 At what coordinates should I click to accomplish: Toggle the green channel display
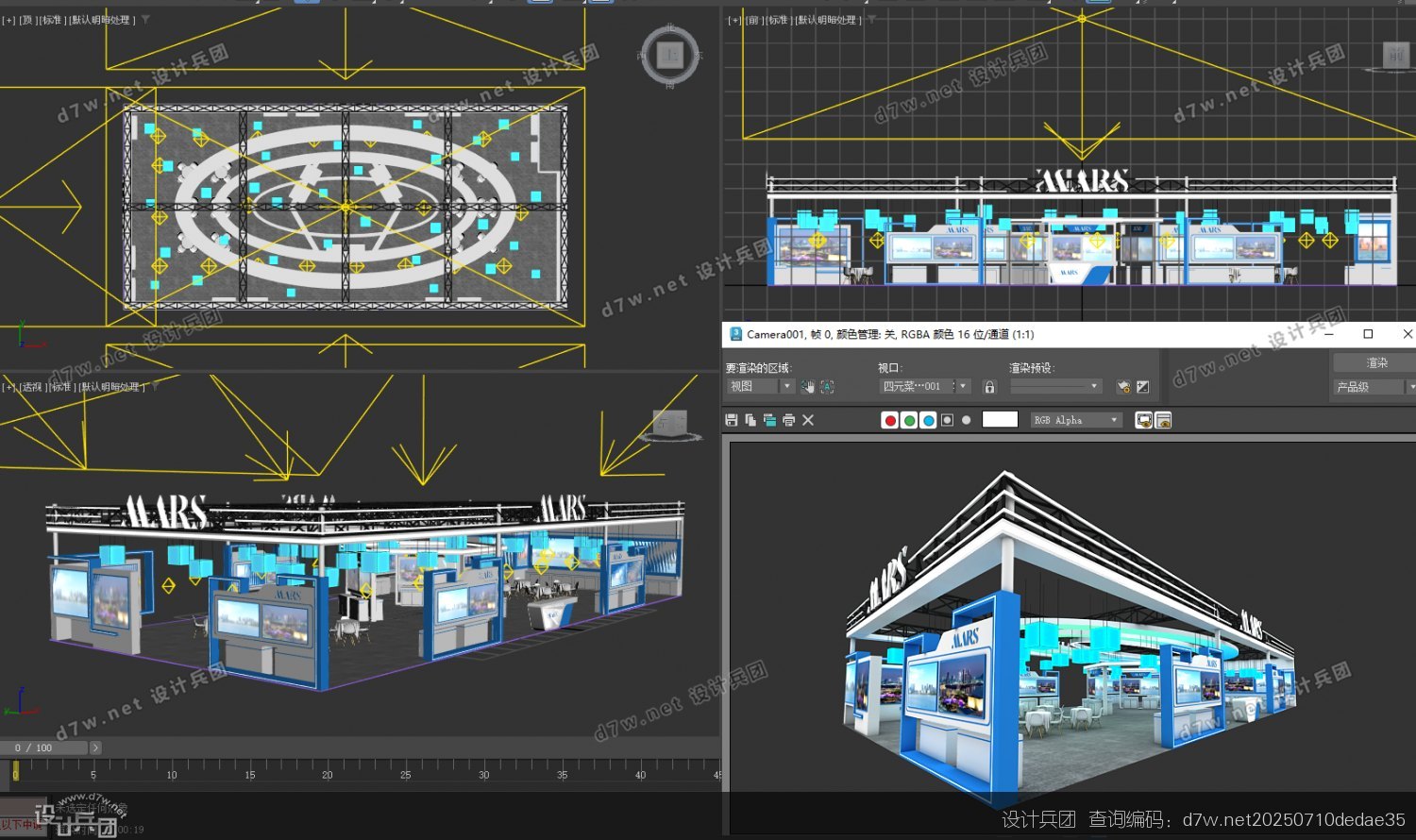(x=909, y=420)
